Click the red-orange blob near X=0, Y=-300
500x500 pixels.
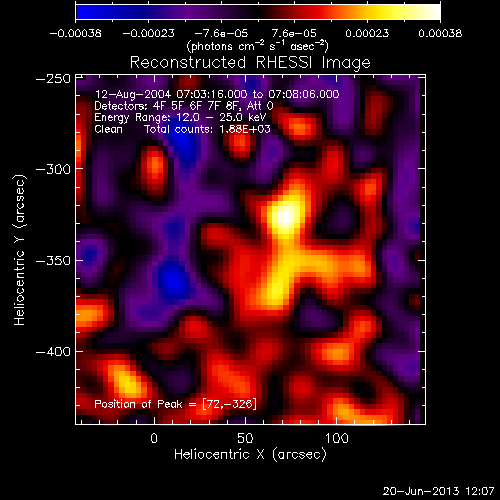pos(154,168)
